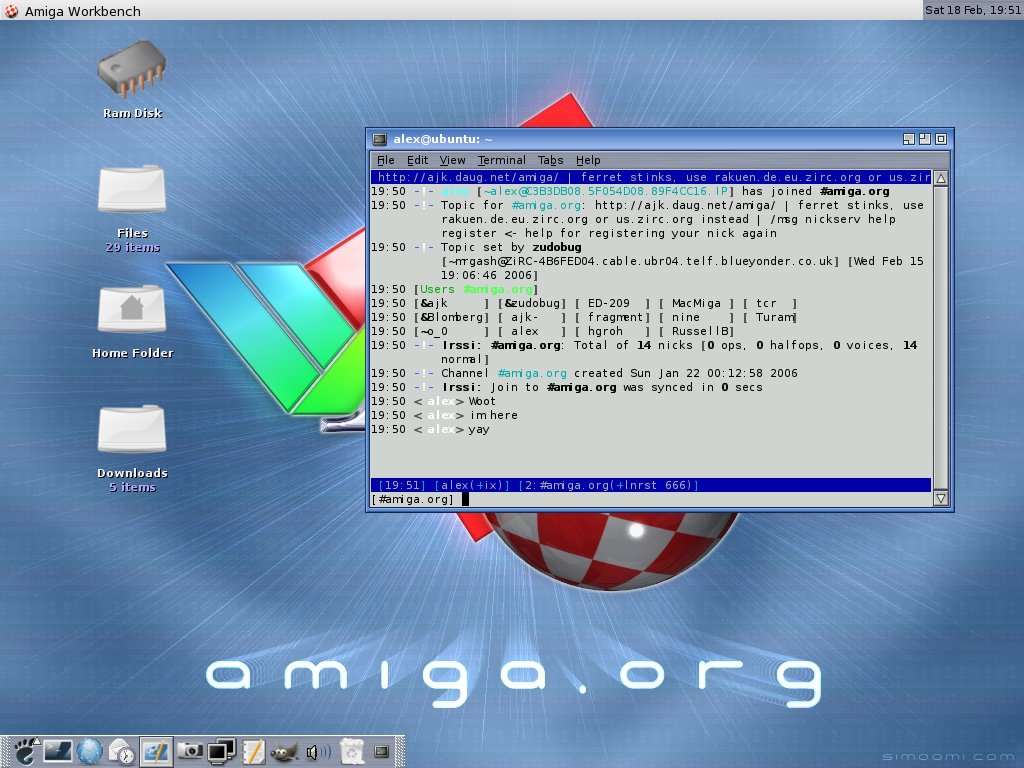The height and width of the screenshot is (768, 1024).
Task: Click the terminal vertical scrollbar track
Action: 940,338
